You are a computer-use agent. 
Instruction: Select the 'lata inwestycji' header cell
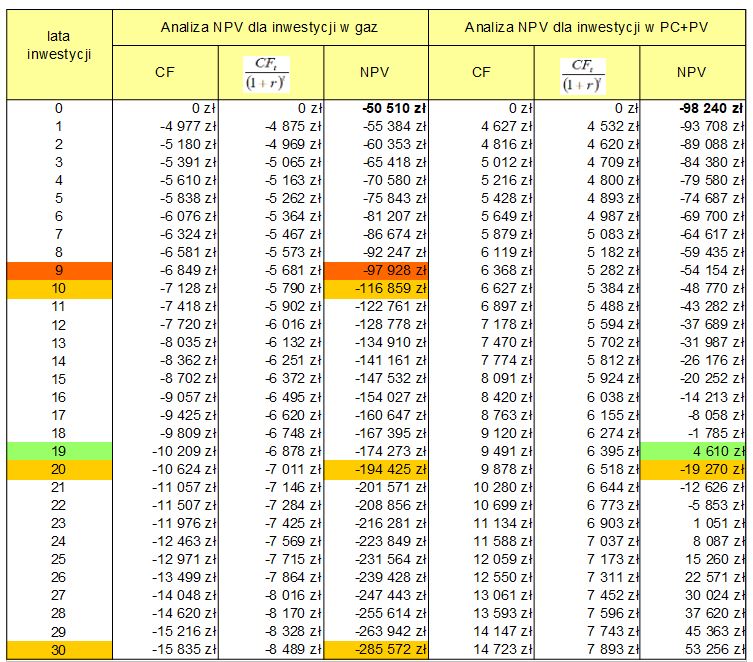(59, 54)
